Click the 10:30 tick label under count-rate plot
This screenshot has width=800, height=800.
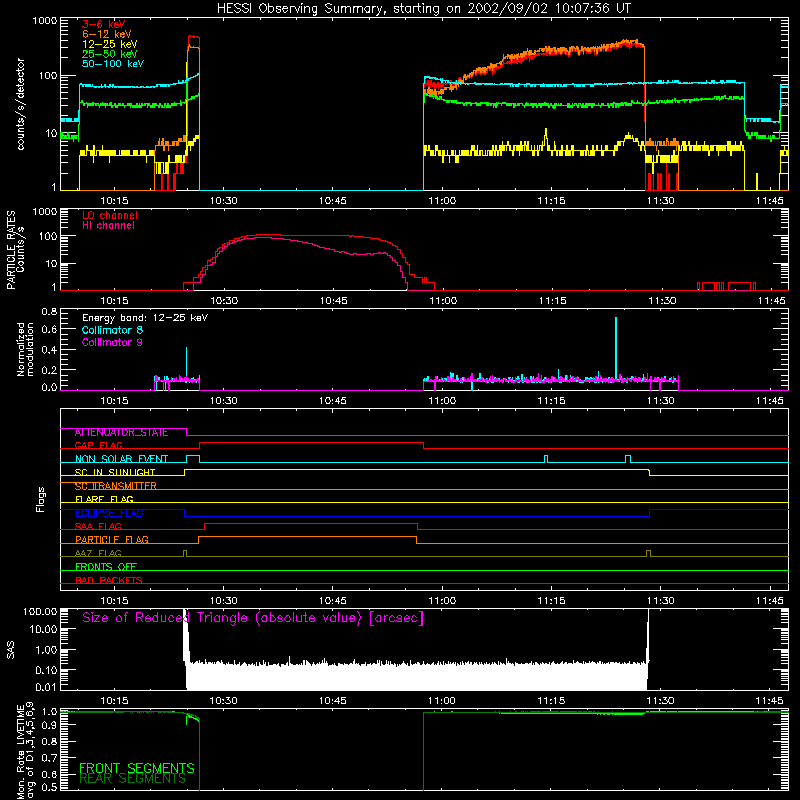point(223,201)
